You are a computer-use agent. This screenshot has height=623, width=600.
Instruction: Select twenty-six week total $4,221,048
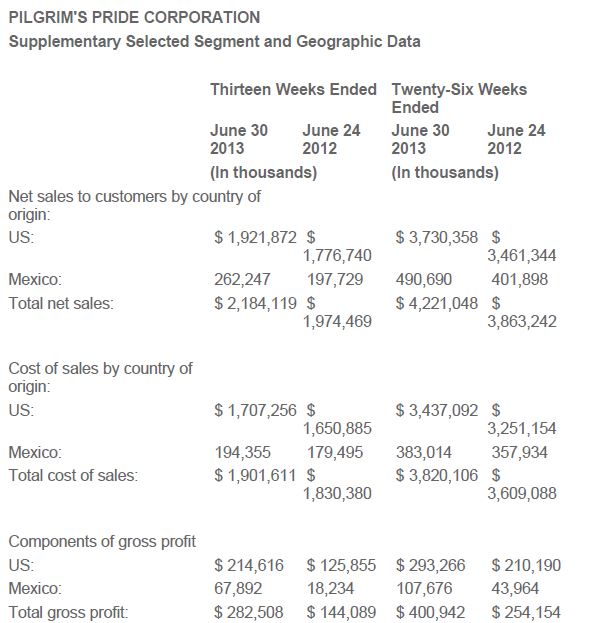click(439, 303)
